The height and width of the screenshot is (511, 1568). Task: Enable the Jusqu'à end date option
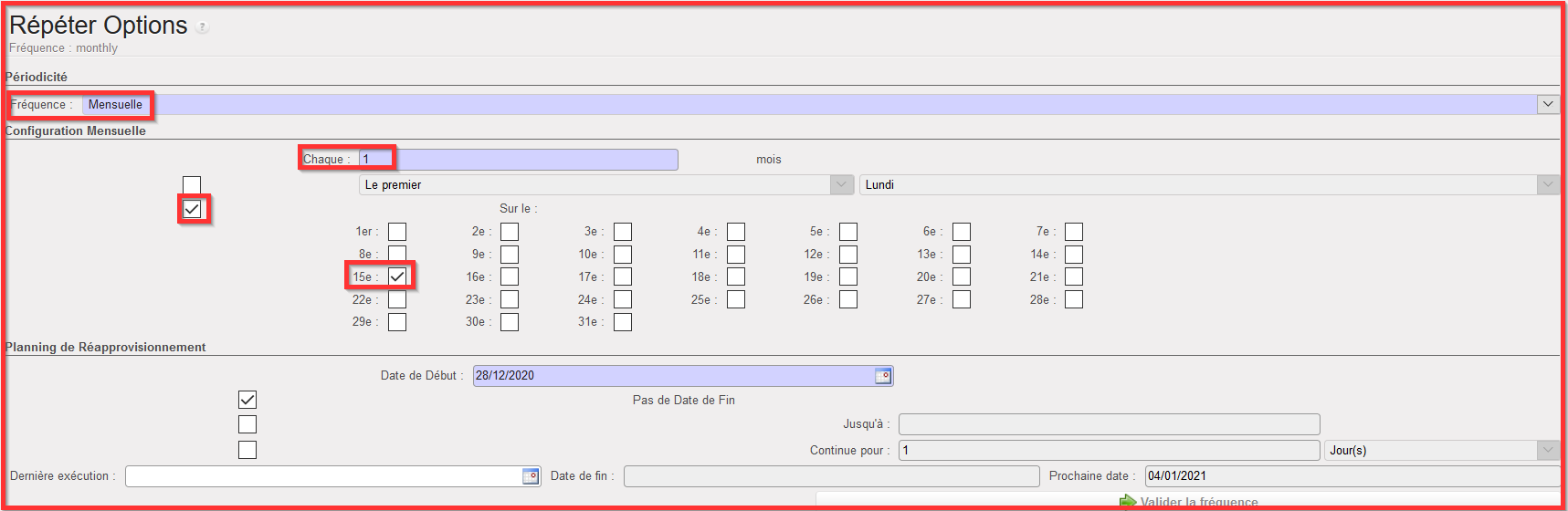tap(247, 424)
